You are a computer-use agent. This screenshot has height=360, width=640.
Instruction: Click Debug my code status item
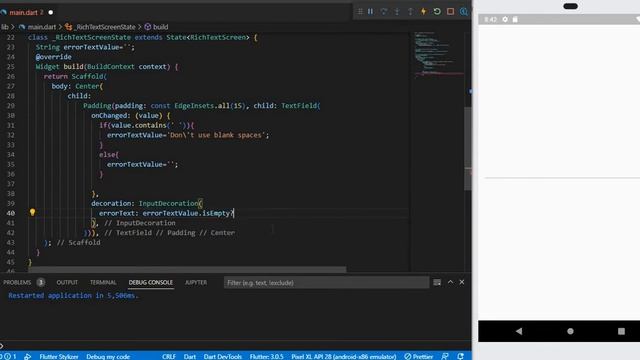(x=108, y=356)
